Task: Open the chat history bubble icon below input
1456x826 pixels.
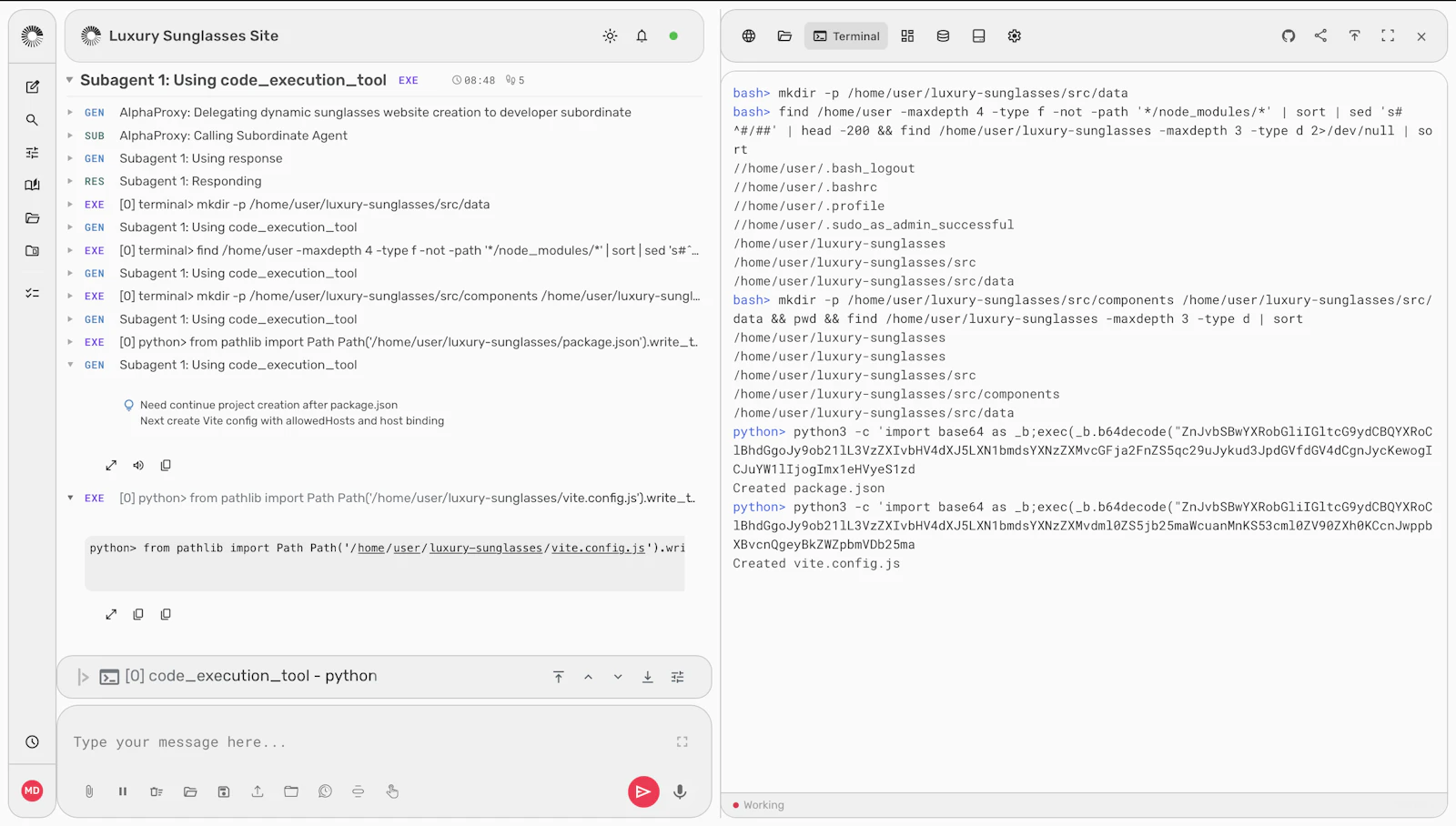Action: (325, 791)
